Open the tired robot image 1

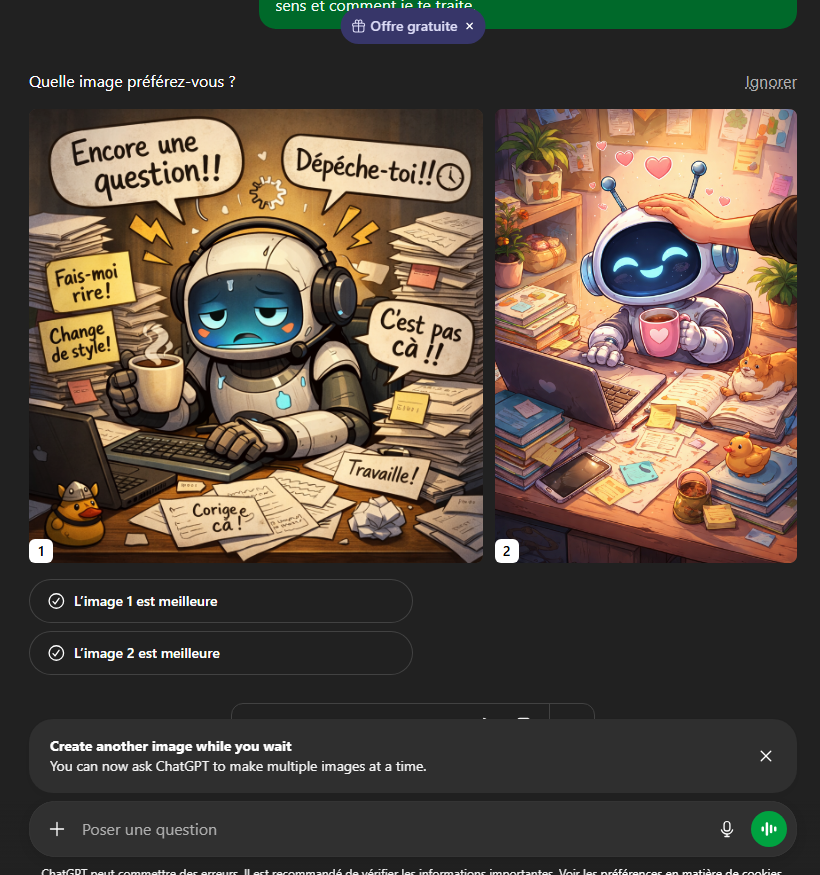256,335
